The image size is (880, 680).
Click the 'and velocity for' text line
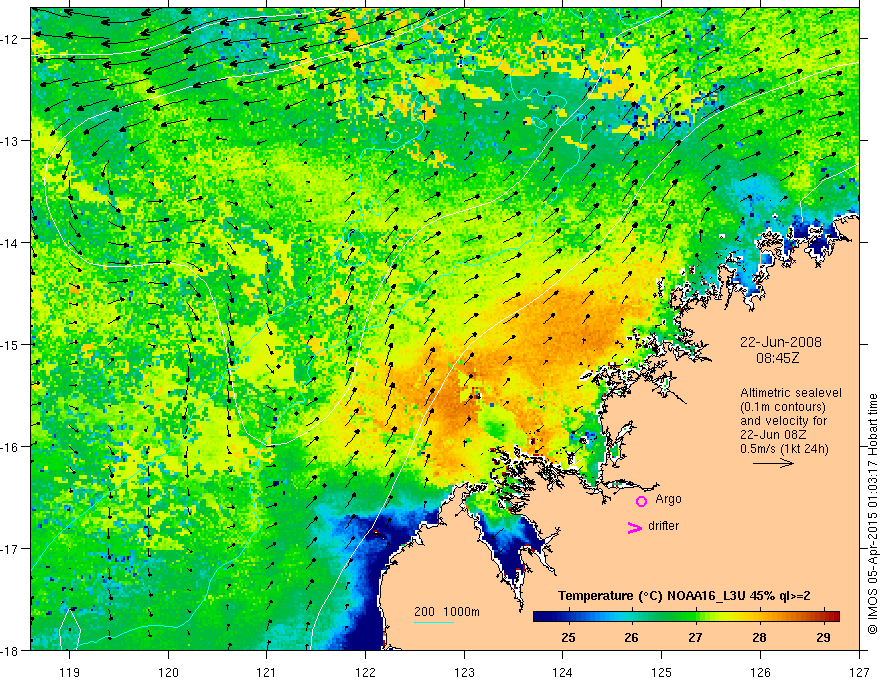click(783, 421)
